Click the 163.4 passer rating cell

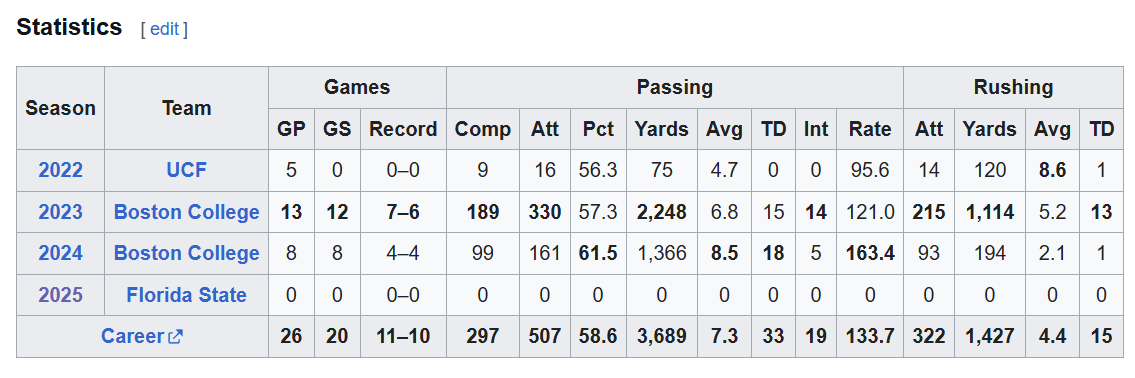(x=870, y=253)
